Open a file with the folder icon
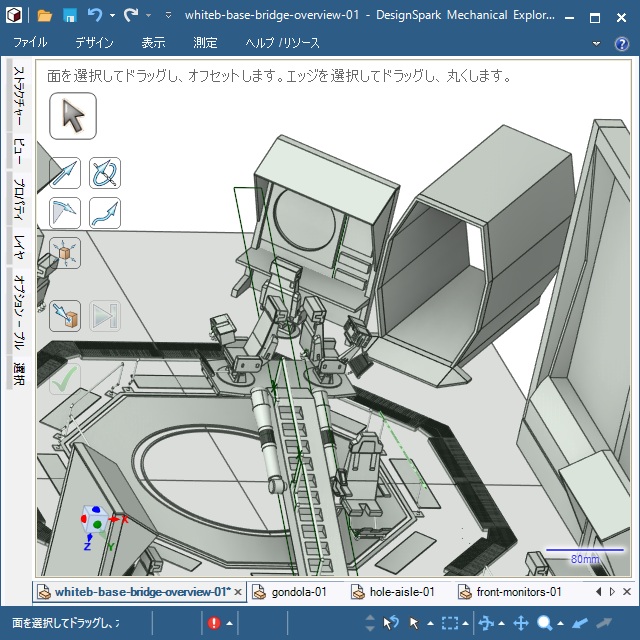 point(44,16)
